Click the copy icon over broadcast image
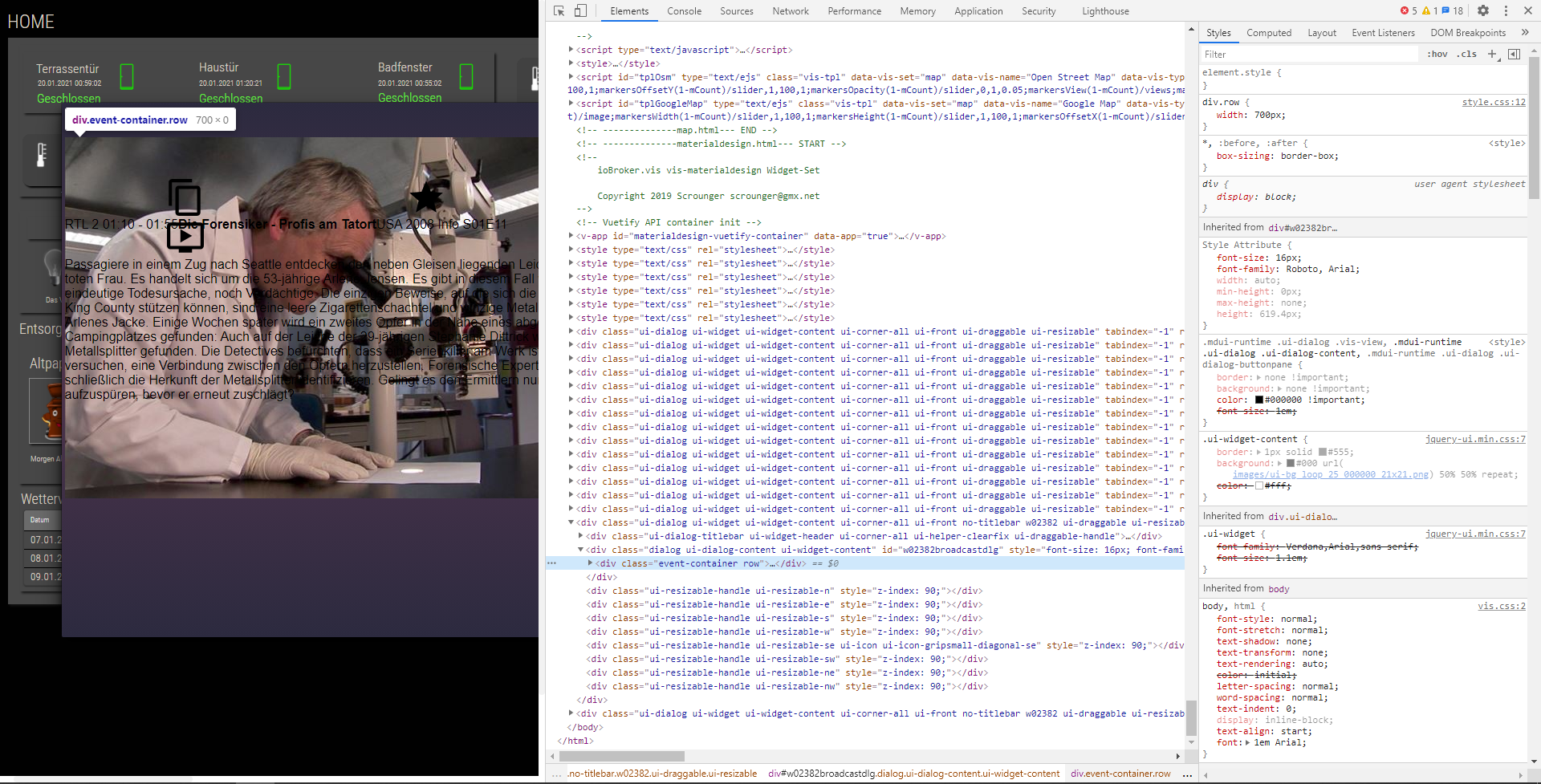 coord(185,197)
